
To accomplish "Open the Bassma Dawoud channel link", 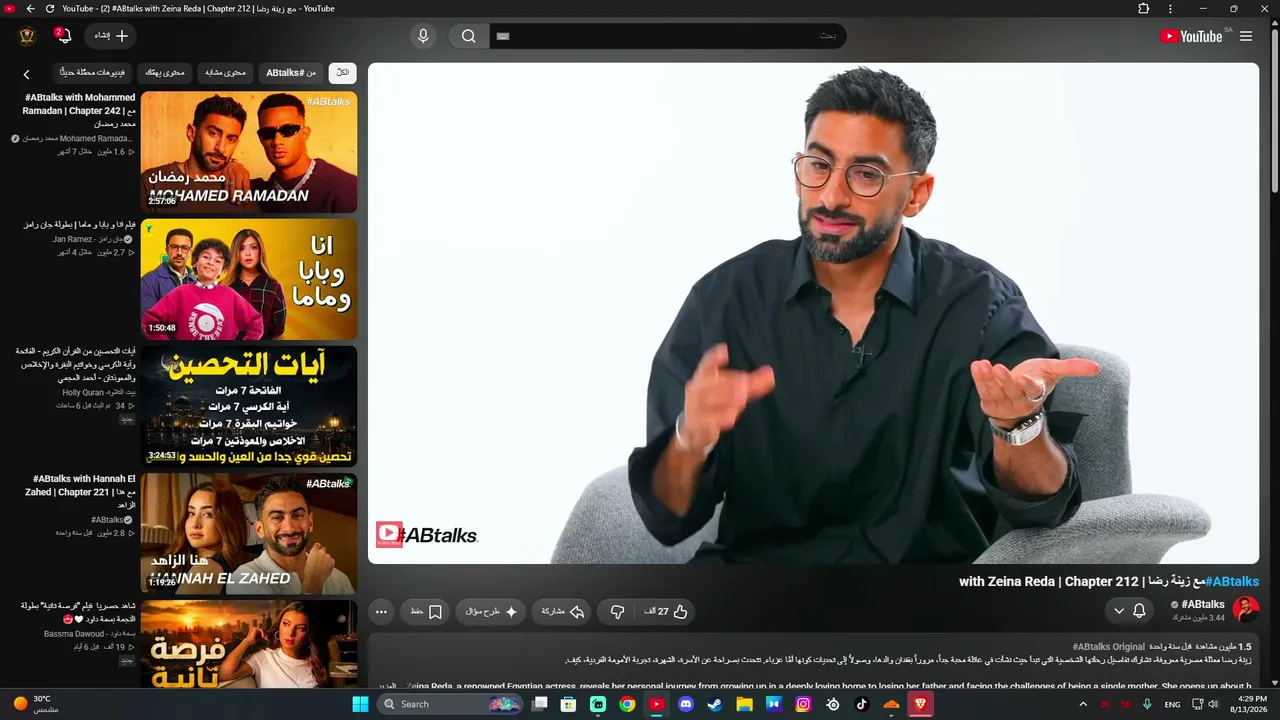I will coord(90,634).
